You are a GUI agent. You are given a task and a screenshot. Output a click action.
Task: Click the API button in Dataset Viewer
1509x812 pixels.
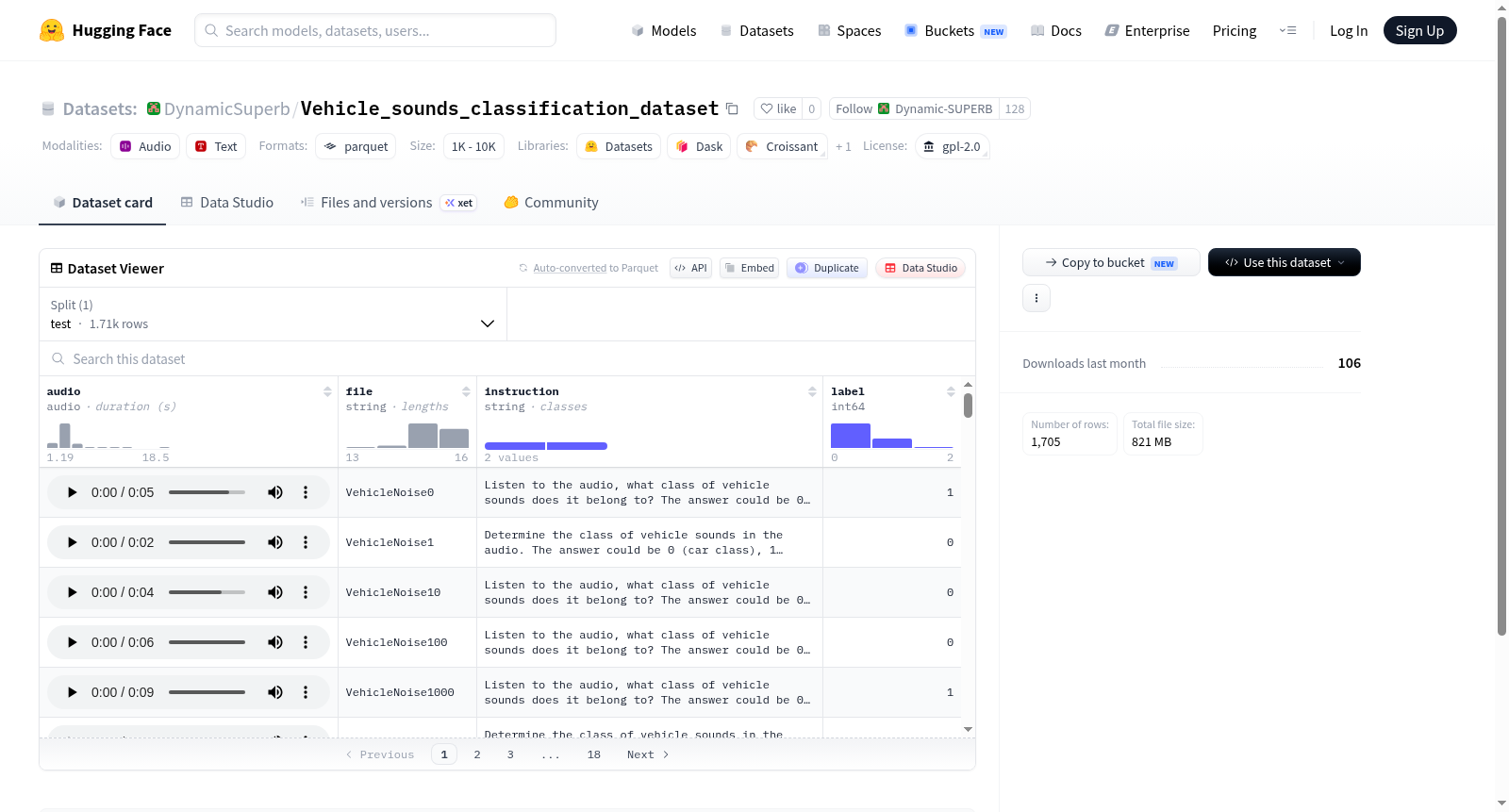point(690,268)
